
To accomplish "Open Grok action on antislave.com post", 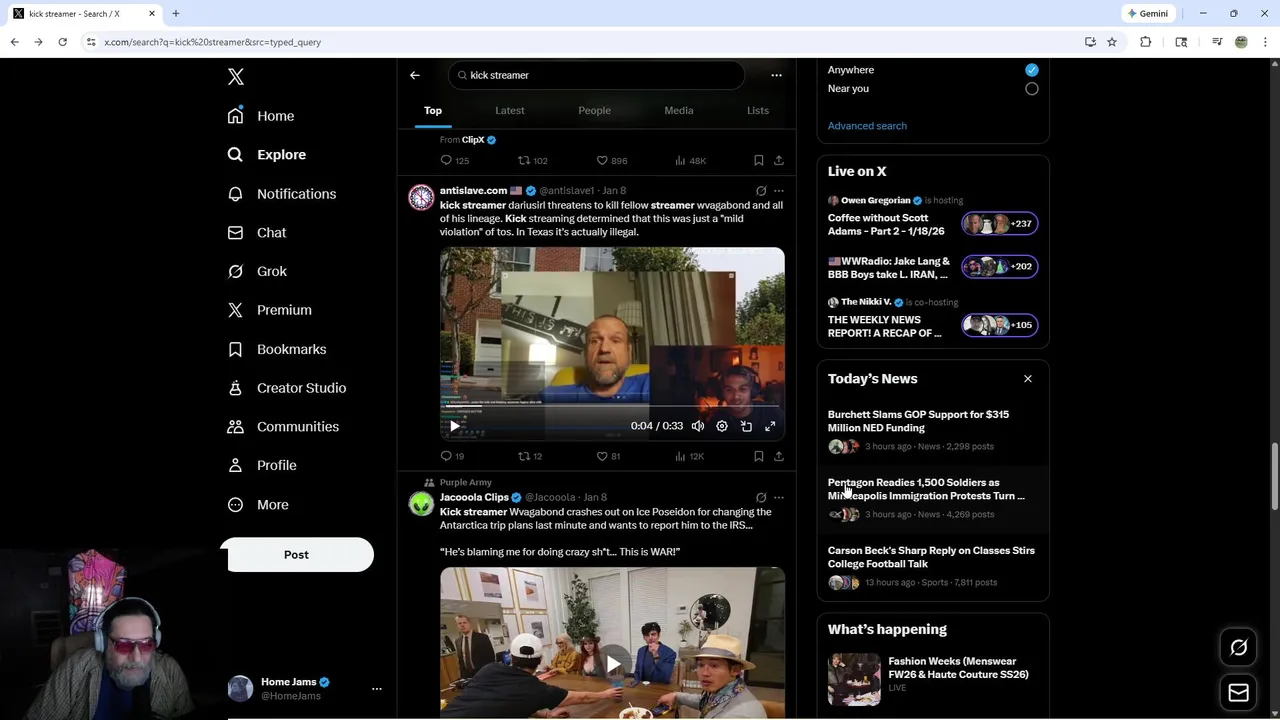I will (761, 190).
